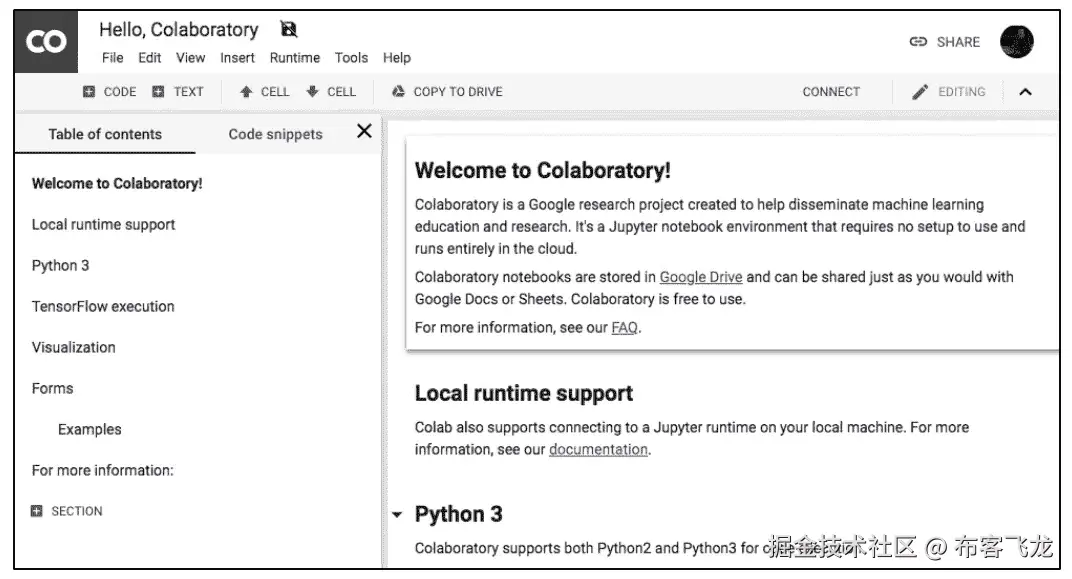Click the Connect button

click(831, 92)
